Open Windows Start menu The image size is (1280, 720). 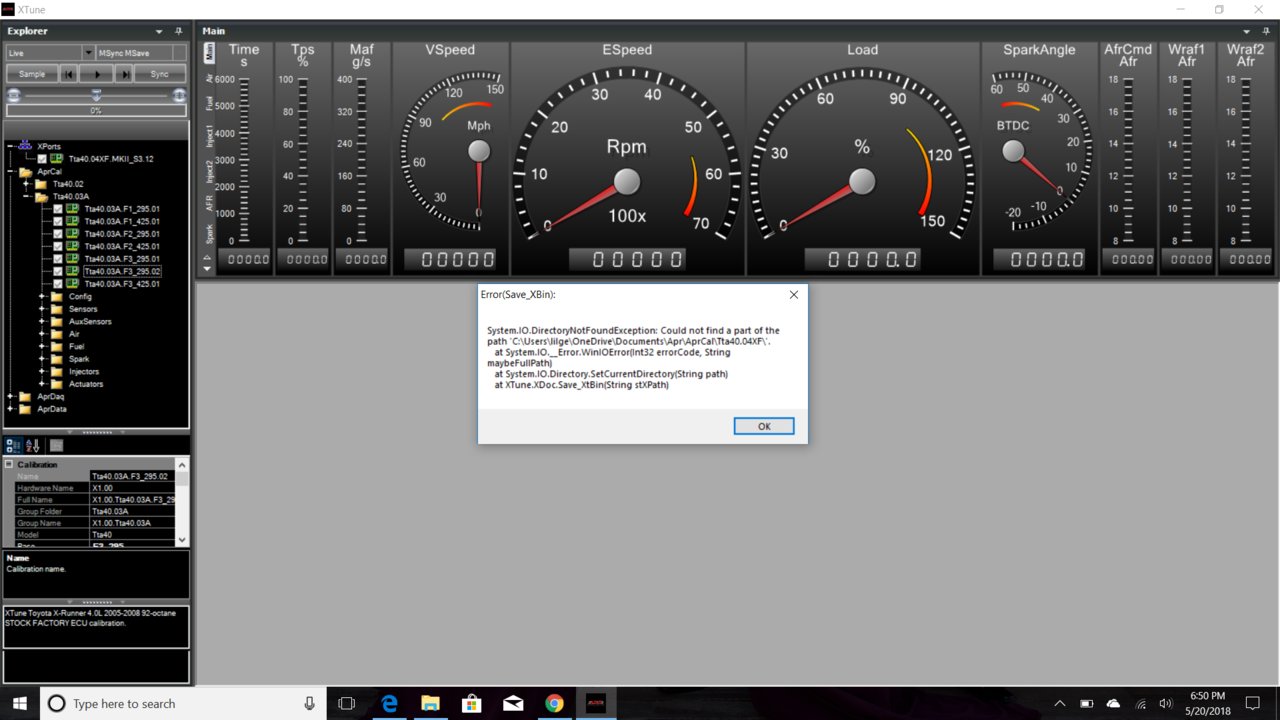coord(20,703)
